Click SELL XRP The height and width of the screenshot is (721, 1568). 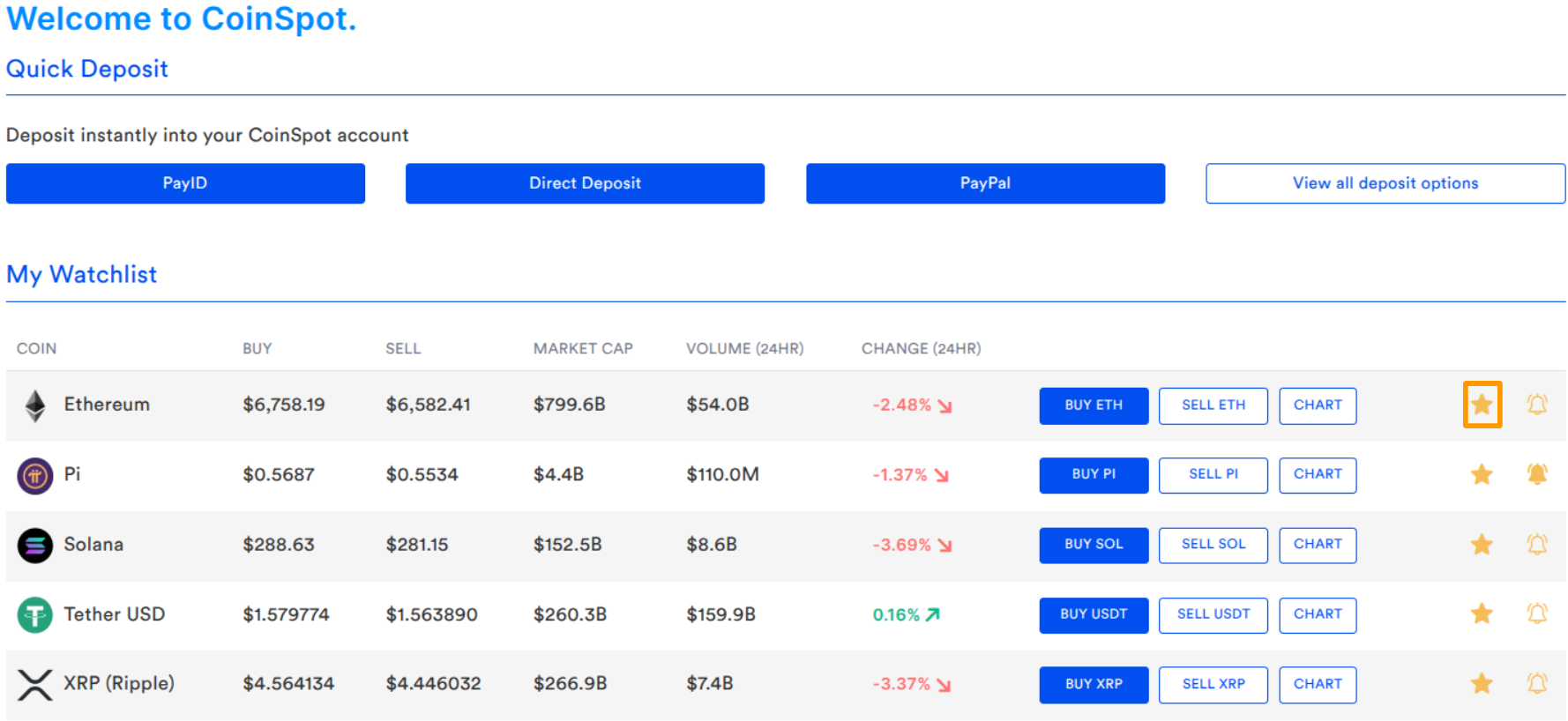1213,685
